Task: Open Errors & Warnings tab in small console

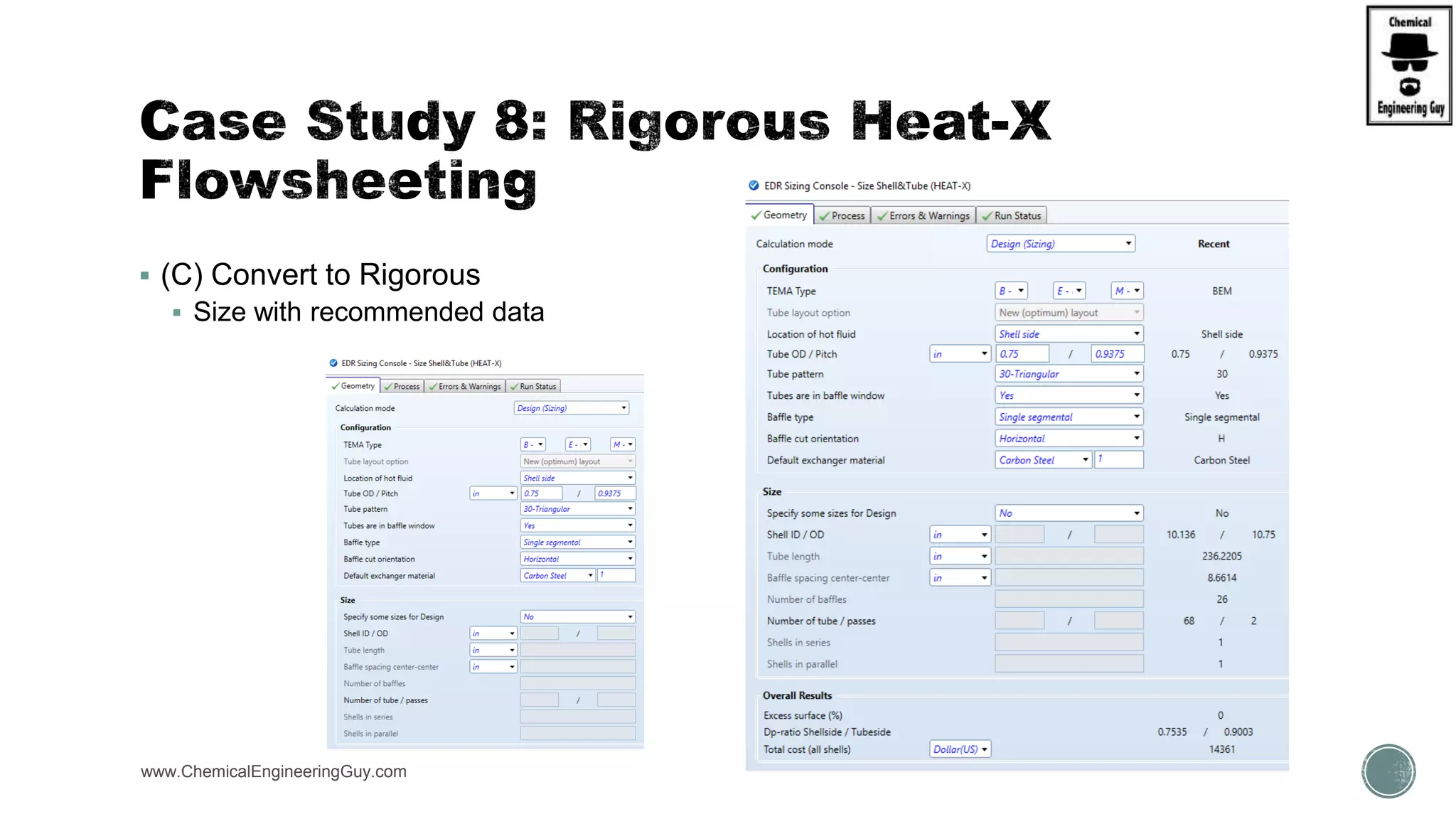Action: [465, 386]
